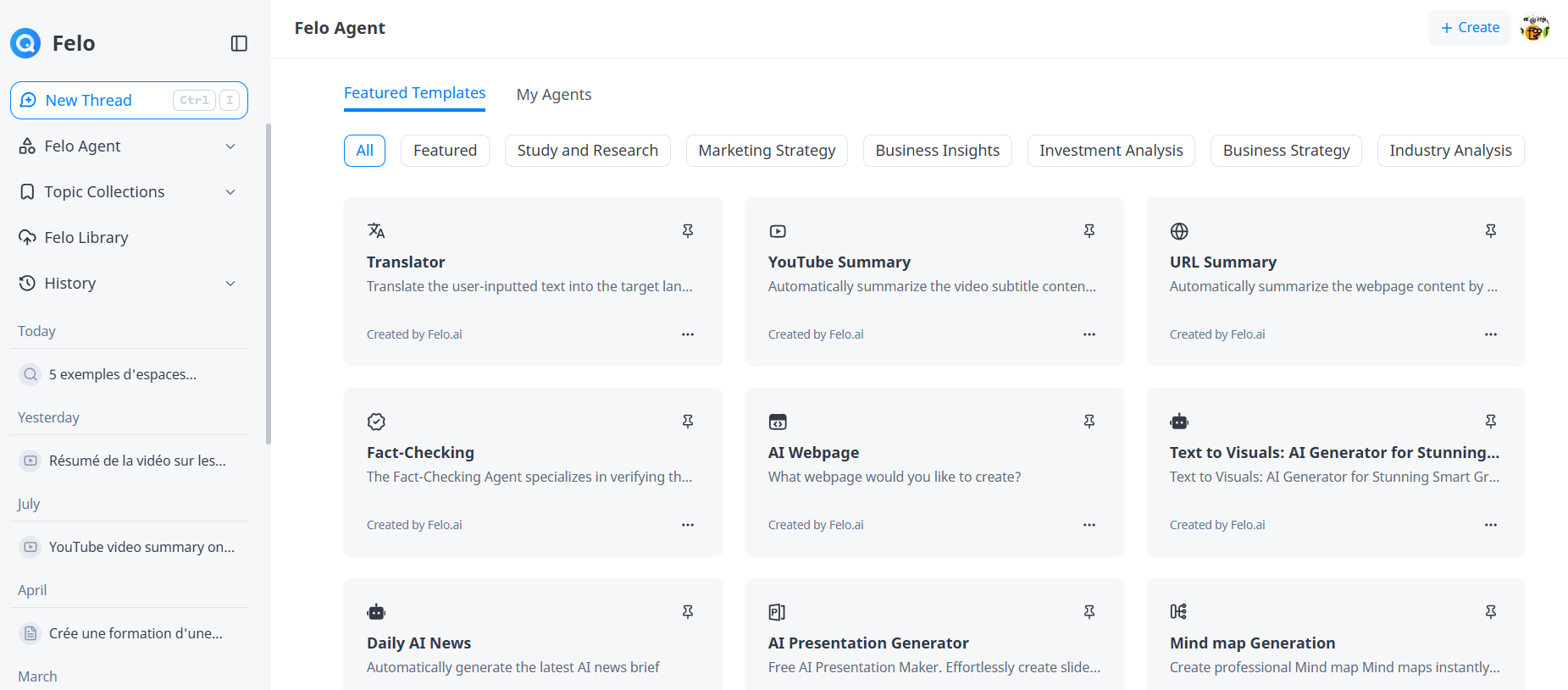
Task: Click the sidebar vertical scrollbar
Action: coord(269,284)
